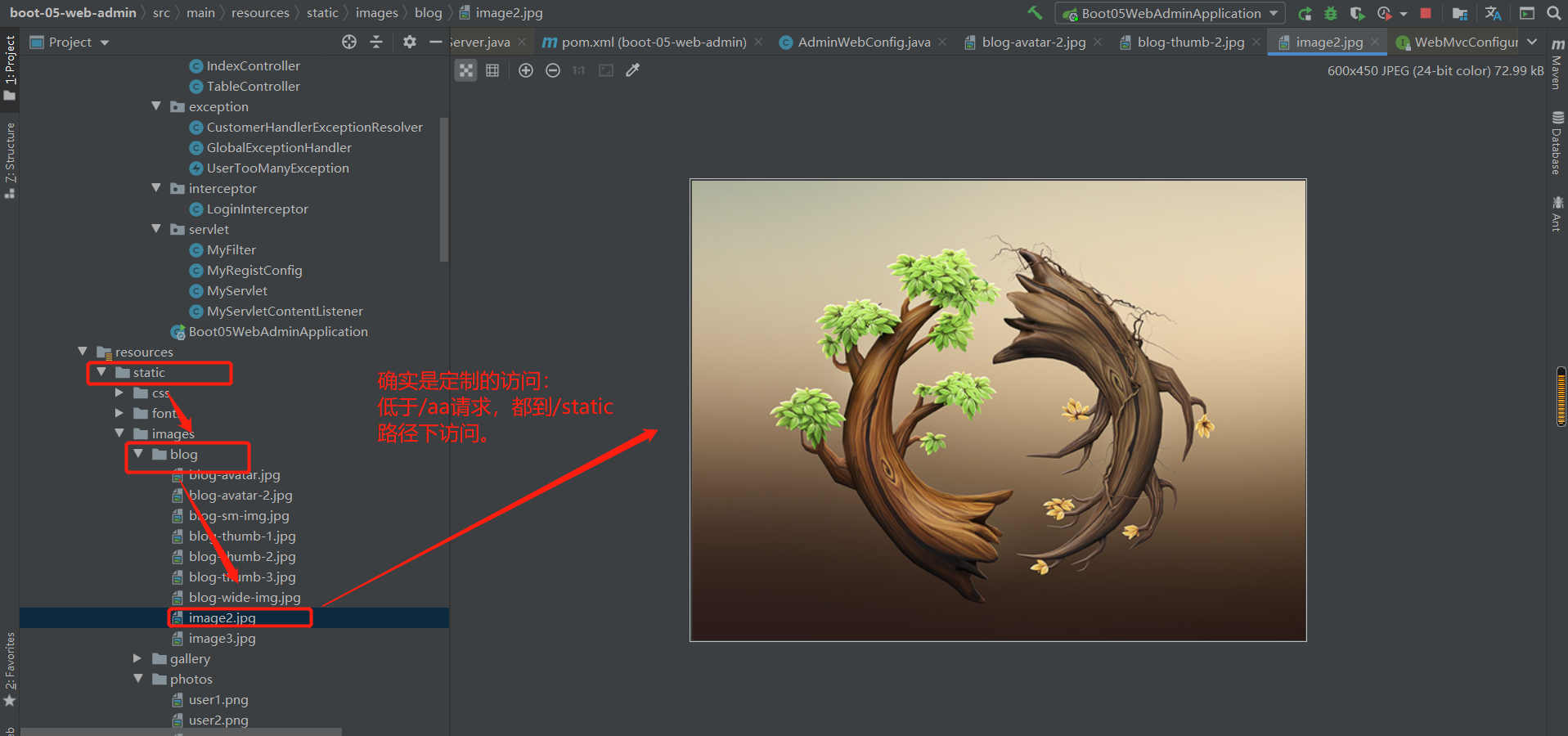The width and height of the screenshot is (1568, 736).
Task: Locate current file in project tree icon
Action: pyautogui.click(x=349, y=42)
